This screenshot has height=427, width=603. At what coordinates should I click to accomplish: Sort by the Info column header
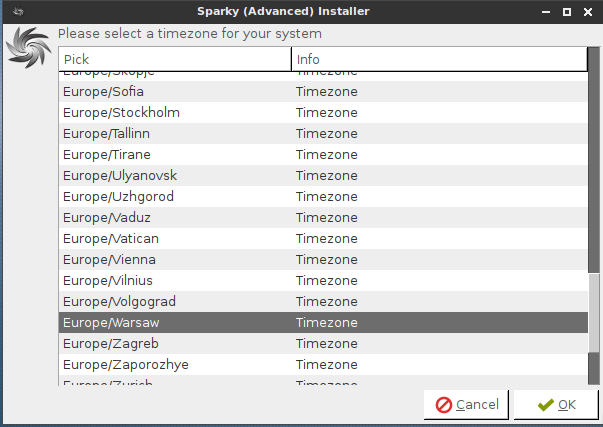click(439, 59)
